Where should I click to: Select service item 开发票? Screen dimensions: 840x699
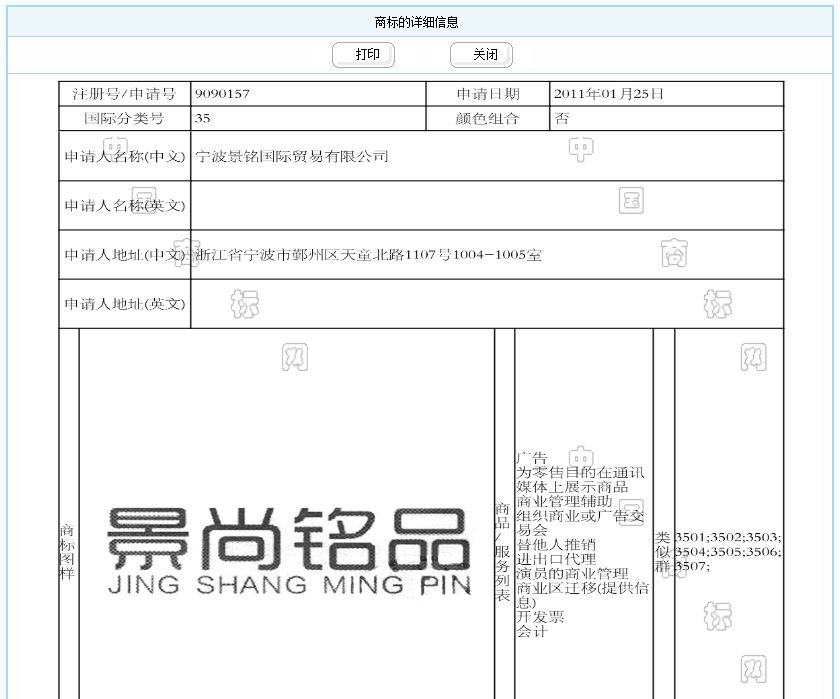tap(540, 617)
